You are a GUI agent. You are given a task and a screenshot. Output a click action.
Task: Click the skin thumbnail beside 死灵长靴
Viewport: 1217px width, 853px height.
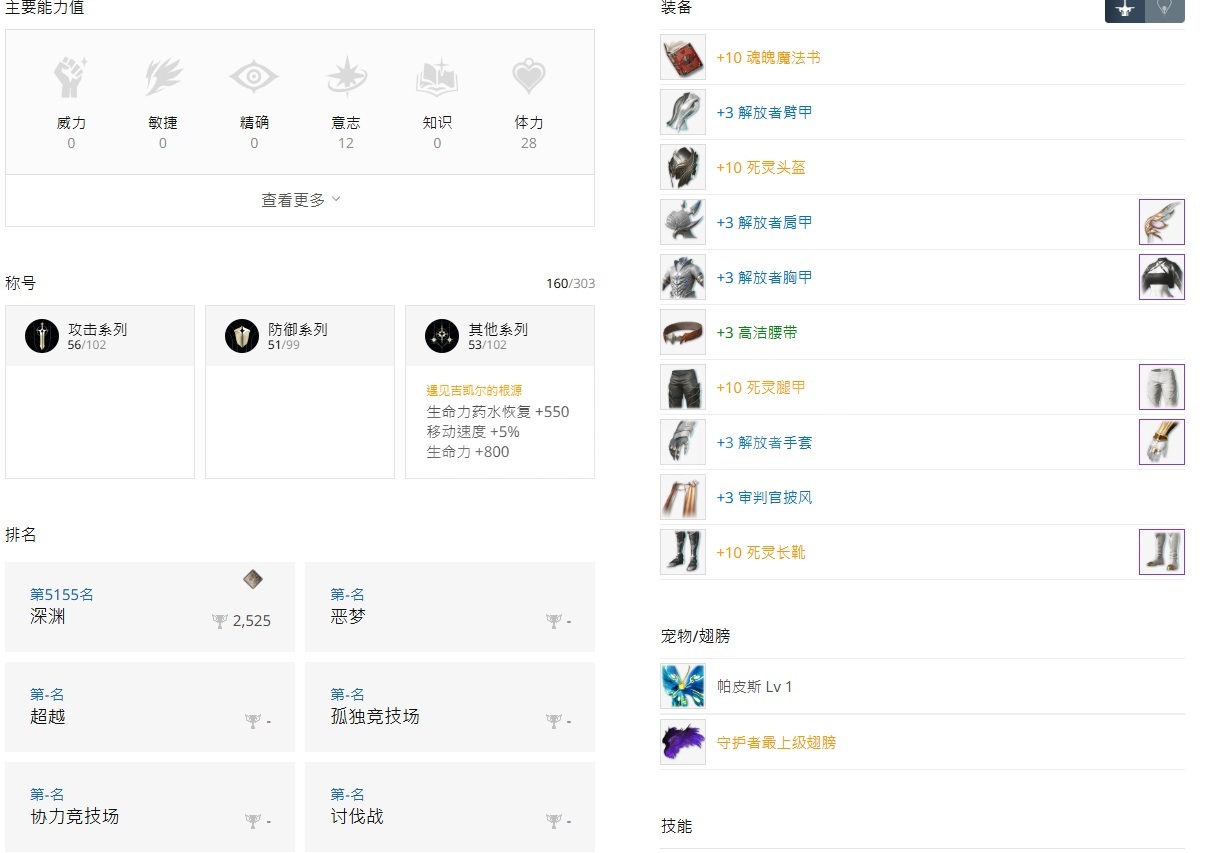click(x=1162, y=552)
